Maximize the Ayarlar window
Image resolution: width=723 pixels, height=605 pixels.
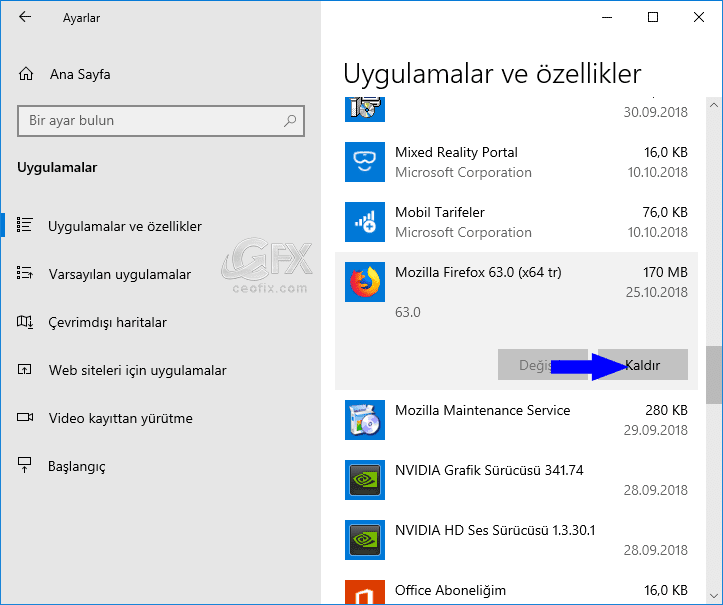click(x=653, y=18)
